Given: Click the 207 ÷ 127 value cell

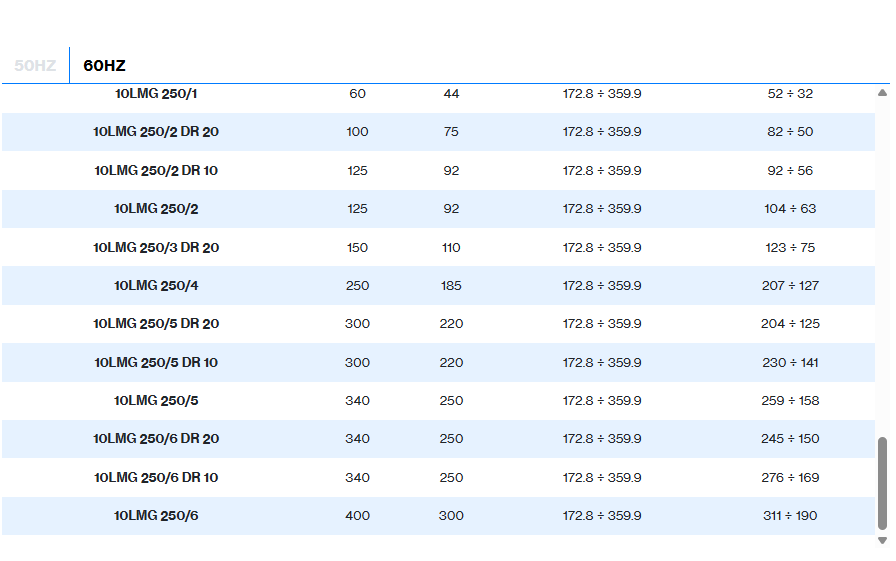Looking at the screenshot, I should pos(789,286).
